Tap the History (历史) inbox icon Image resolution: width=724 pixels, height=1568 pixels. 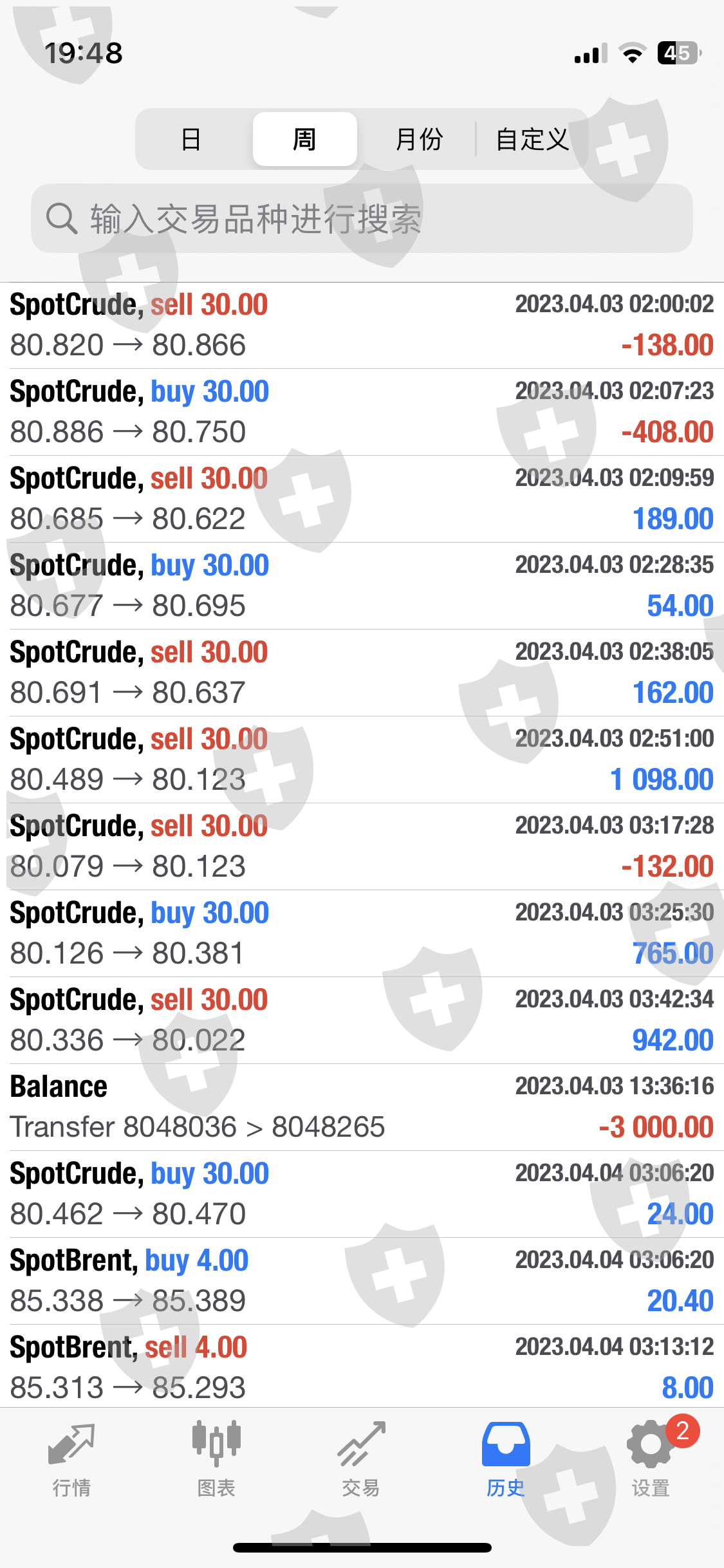tap(506, 1444)
